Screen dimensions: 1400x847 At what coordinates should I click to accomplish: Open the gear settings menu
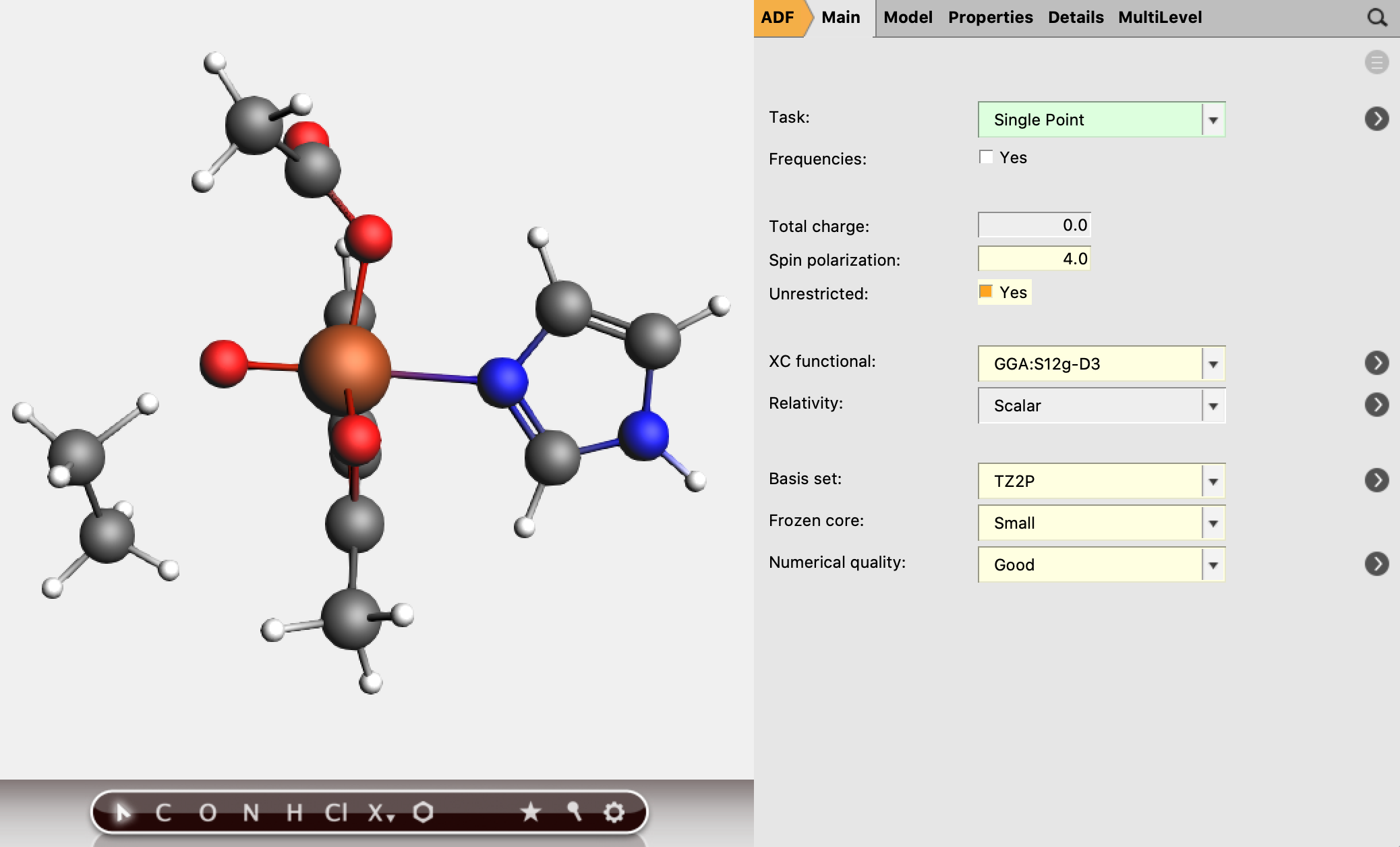click(x=615, y=813)
